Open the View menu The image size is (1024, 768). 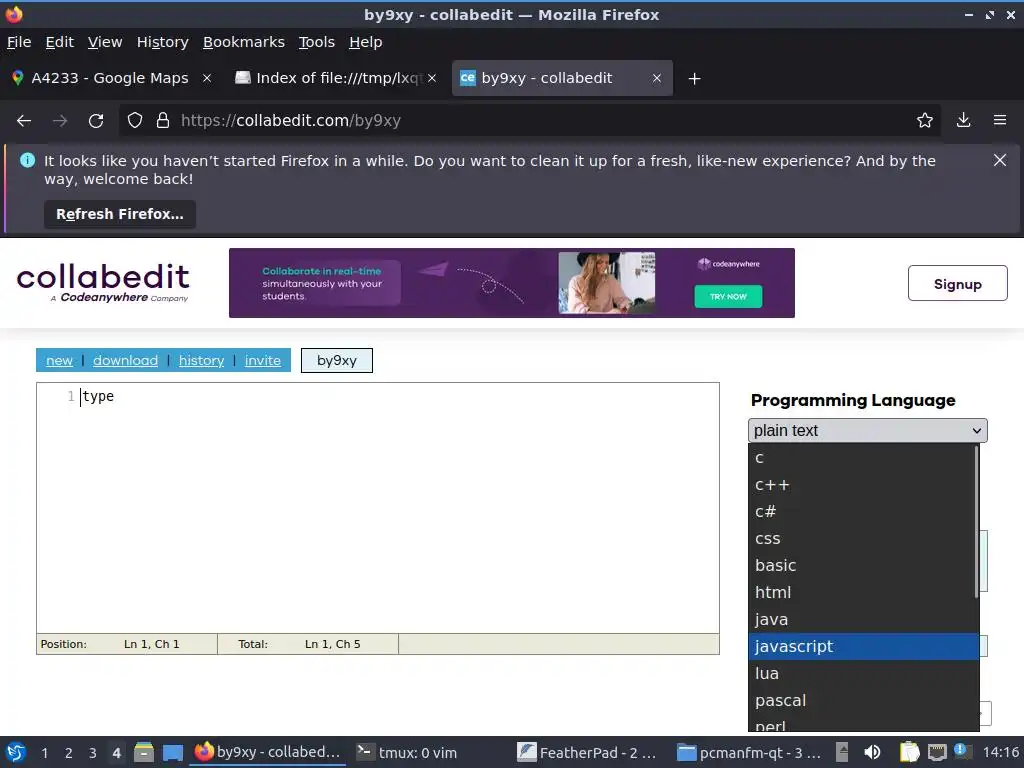[105, 42]
